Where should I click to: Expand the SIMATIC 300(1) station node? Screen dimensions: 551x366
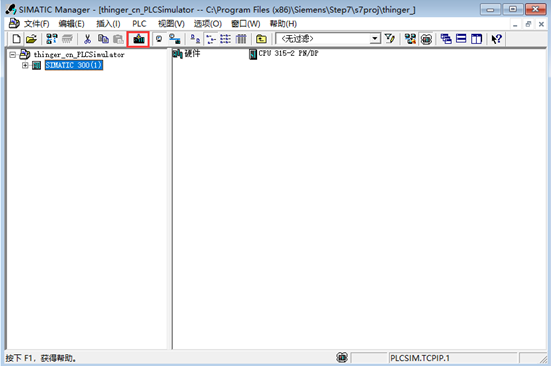25,65
